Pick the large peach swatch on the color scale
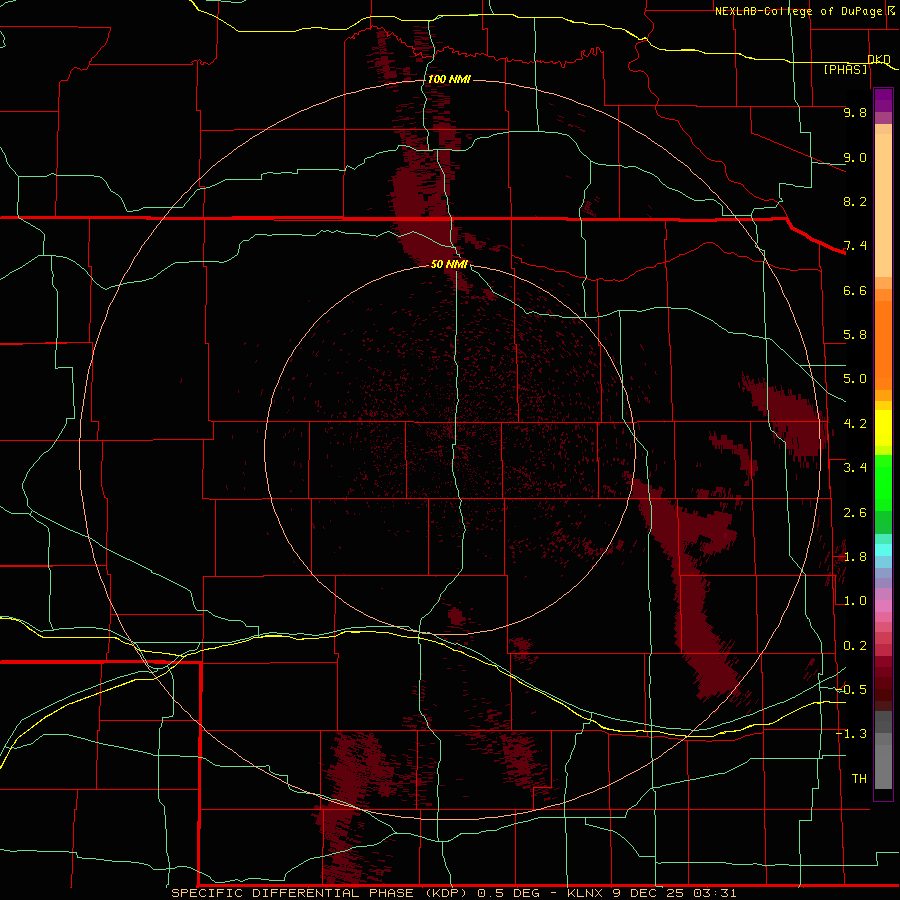This screenshot has height=900, width=900. tap(883, 205)
